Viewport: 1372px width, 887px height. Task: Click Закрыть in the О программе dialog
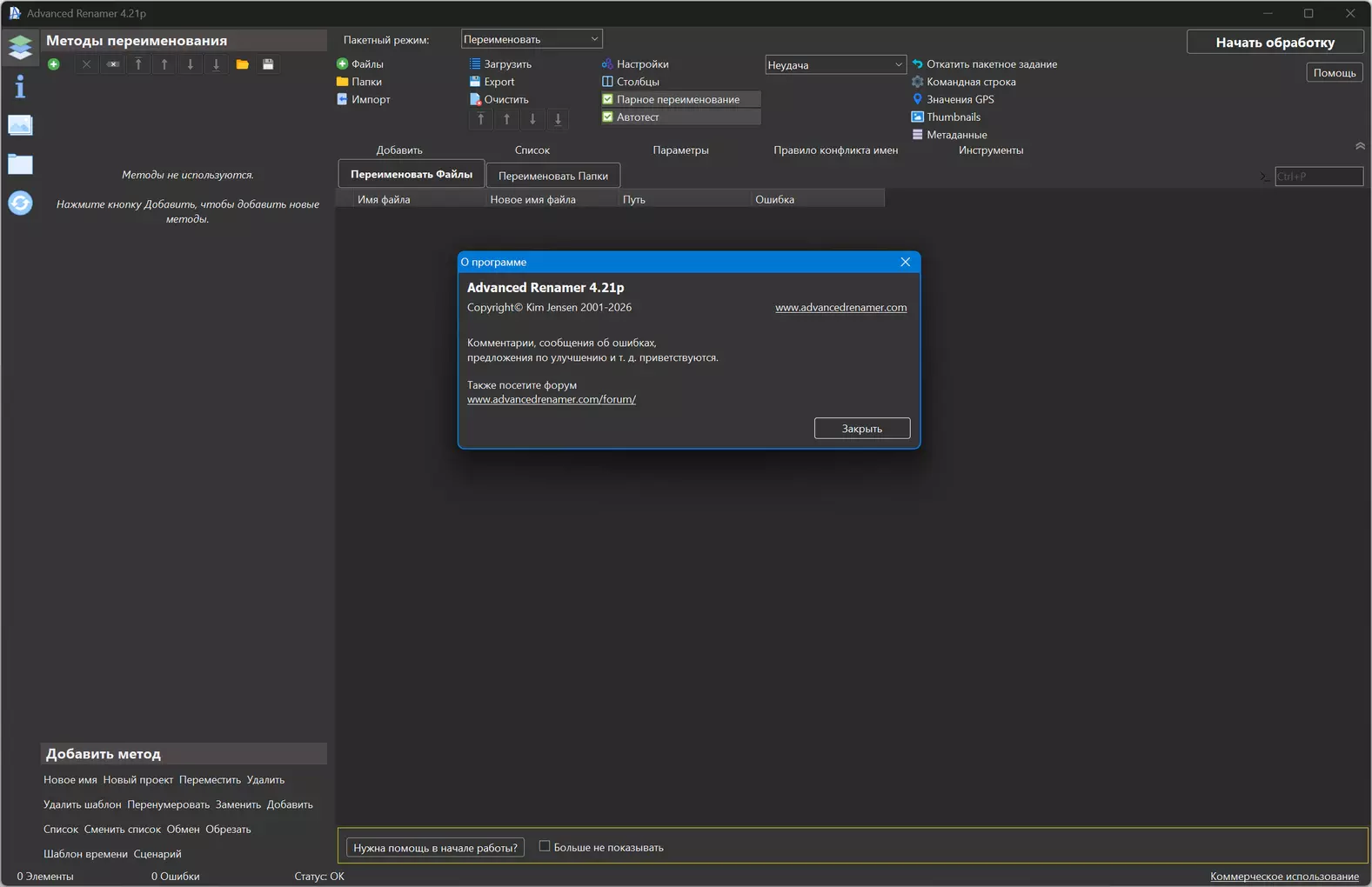862,428
